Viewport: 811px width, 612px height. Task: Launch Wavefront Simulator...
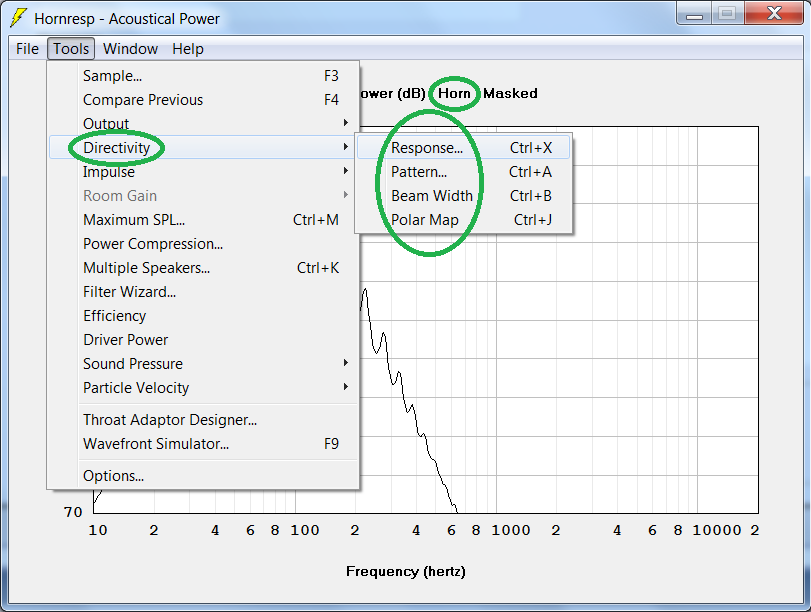click(203, 443)
